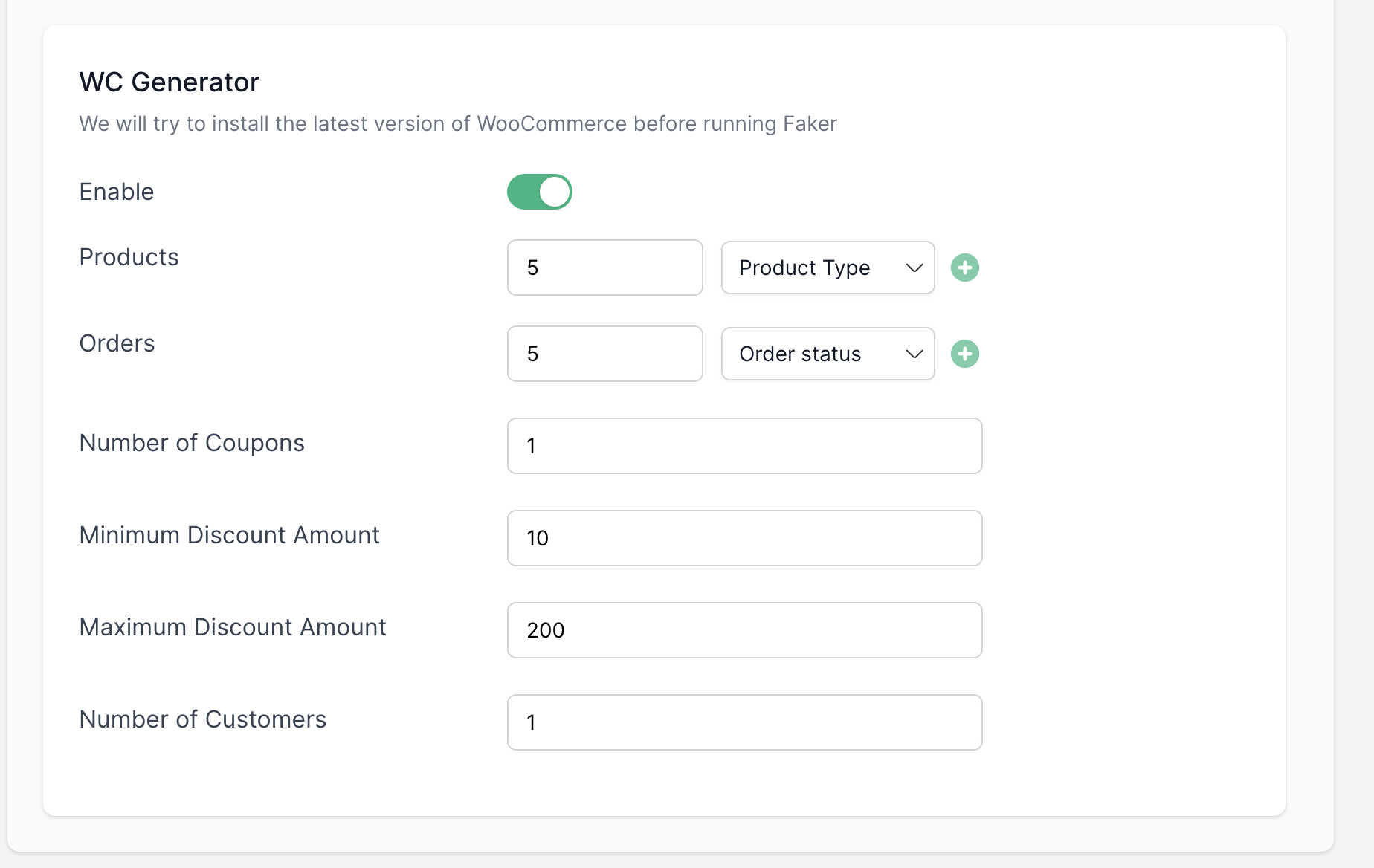1374x868 pixels.
Task: Click into the Number of Coupons field
Action: pos(744,446)
